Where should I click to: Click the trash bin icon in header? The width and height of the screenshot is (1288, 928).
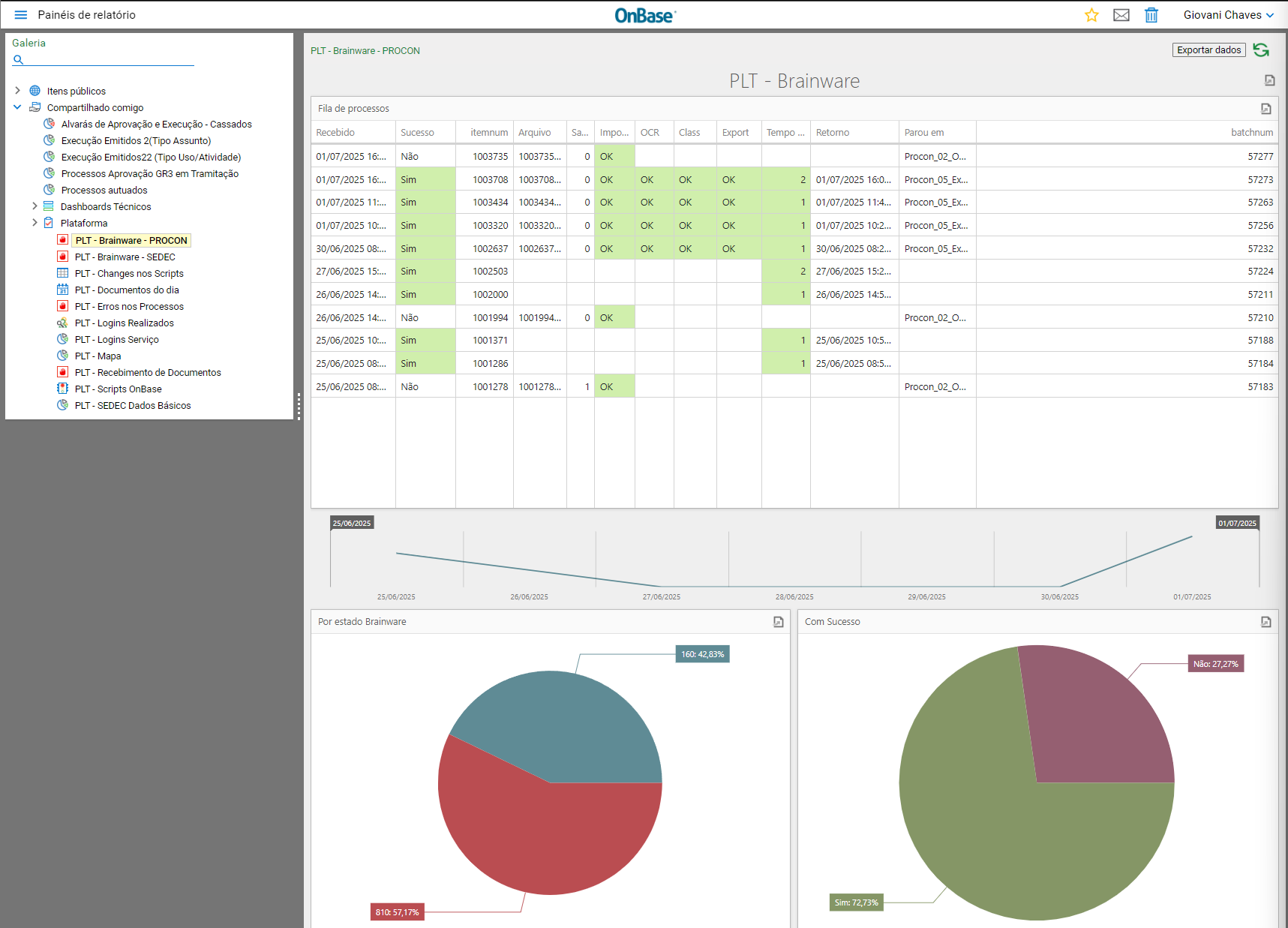pyautogui.click(x=1151, y=15)
